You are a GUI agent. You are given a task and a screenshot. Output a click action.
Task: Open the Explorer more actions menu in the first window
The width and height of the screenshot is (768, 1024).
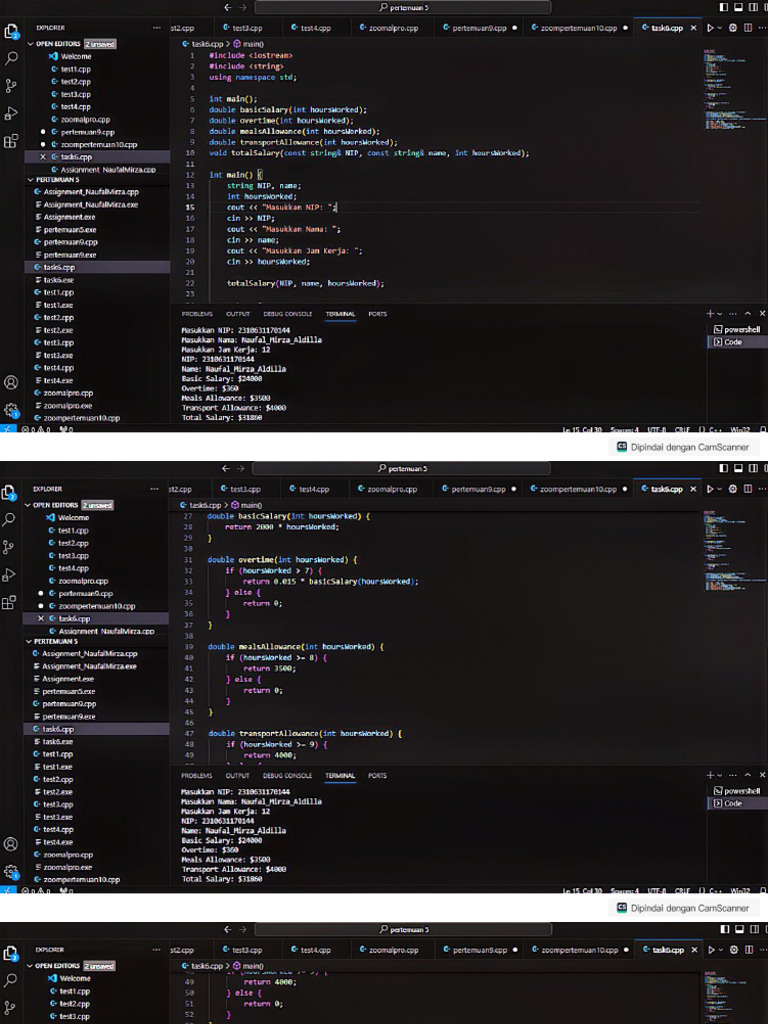156,28
